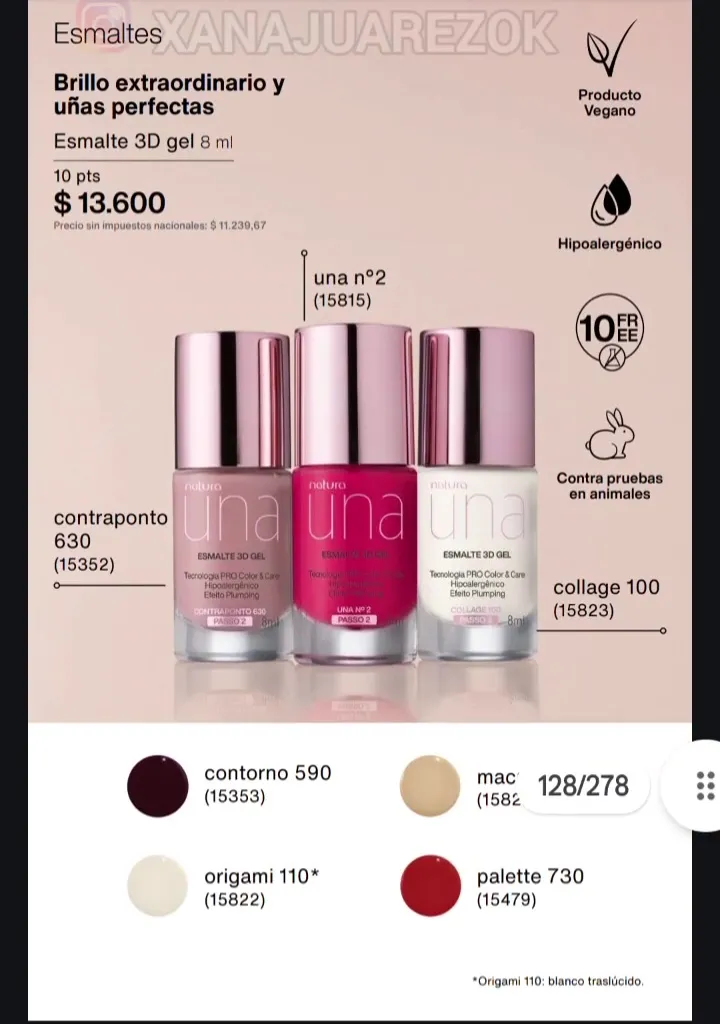
Task: Select the beige swatch beside the page counter
Action: coord(430,786)
